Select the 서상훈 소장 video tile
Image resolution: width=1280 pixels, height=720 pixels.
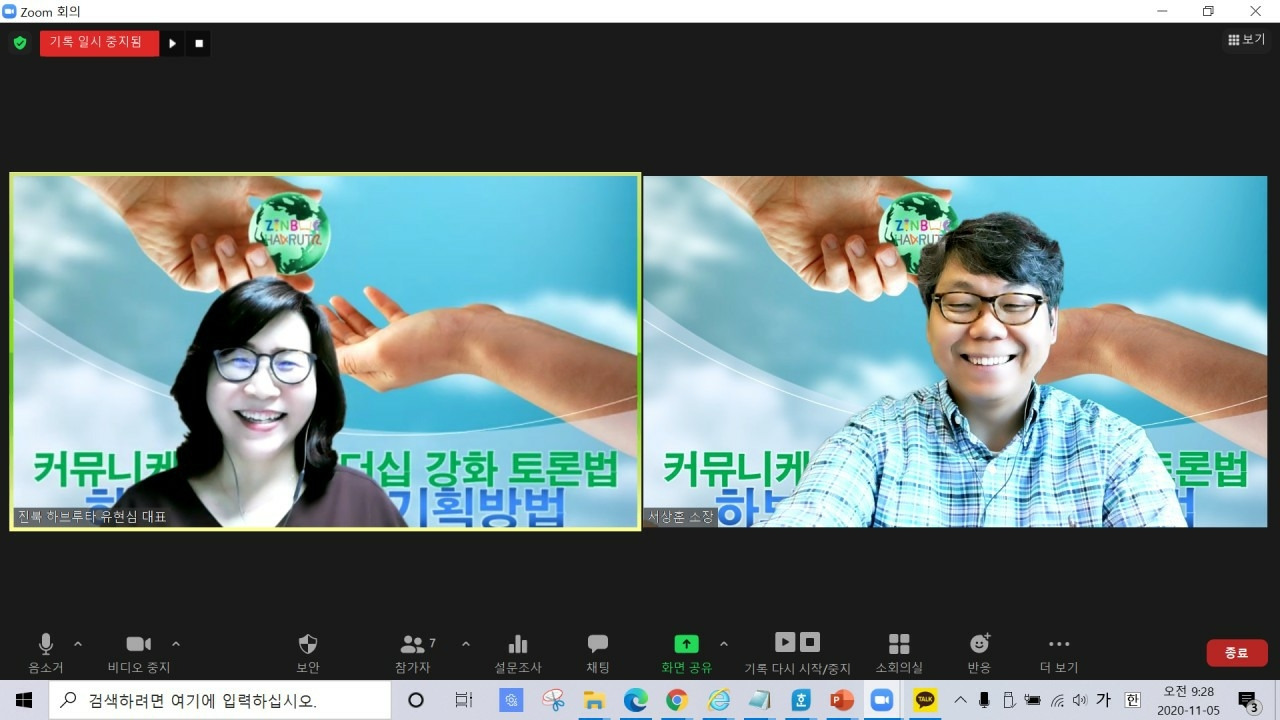[x=955, y=351]
